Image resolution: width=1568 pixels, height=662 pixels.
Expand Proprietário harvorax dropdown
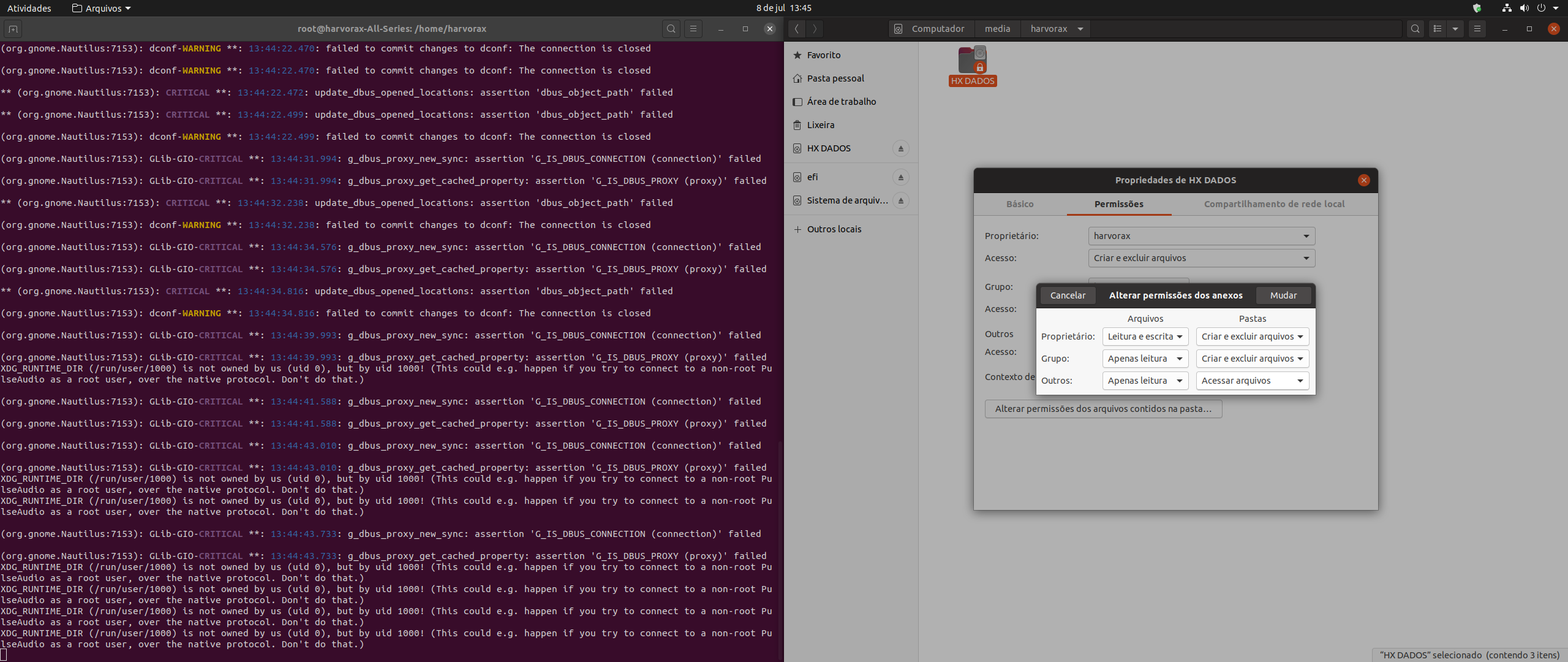tap(1201, 236)
